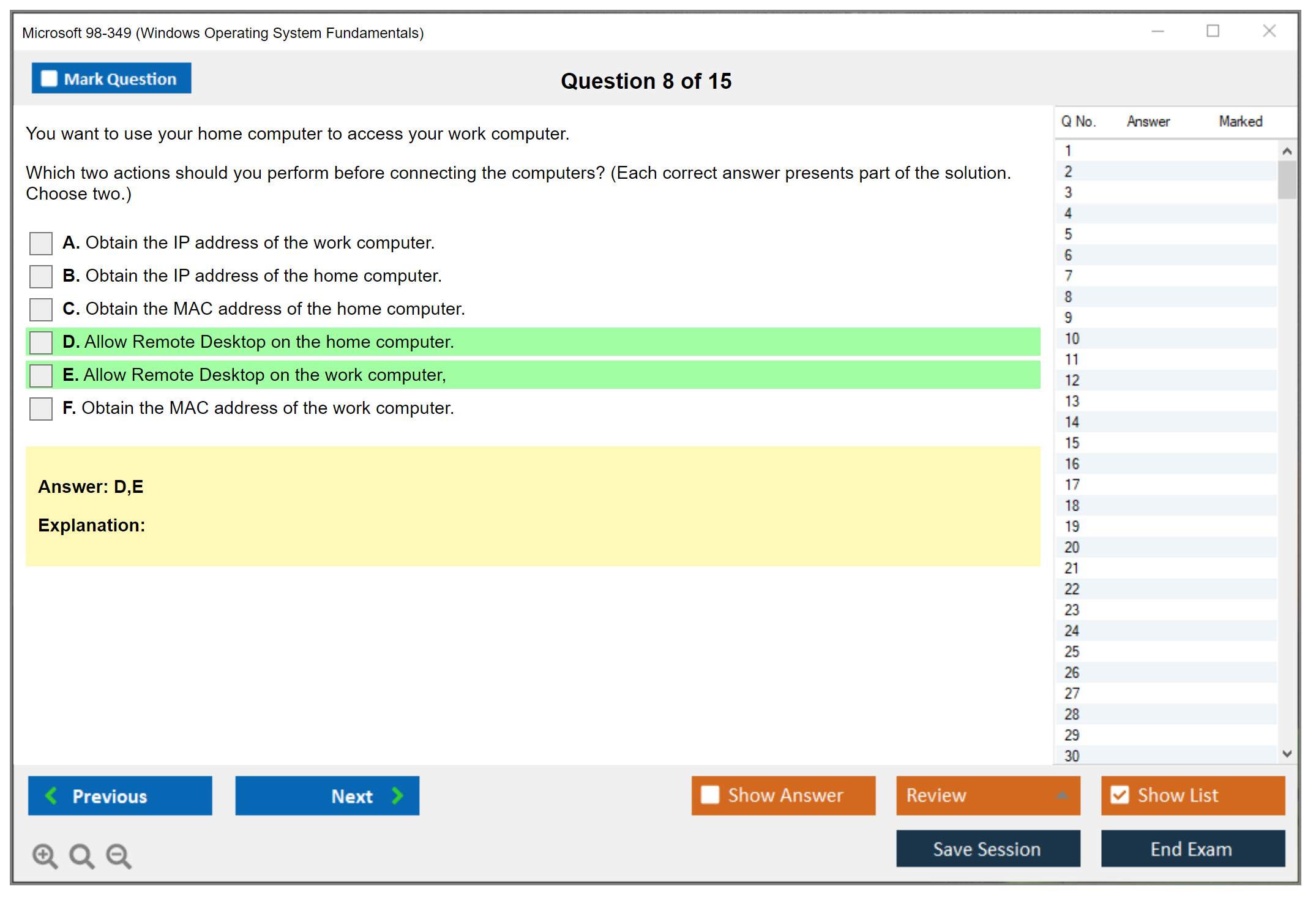Toggle the Mark Question checkbox
Screen dimensions: 1316x900
click(49, 79)
